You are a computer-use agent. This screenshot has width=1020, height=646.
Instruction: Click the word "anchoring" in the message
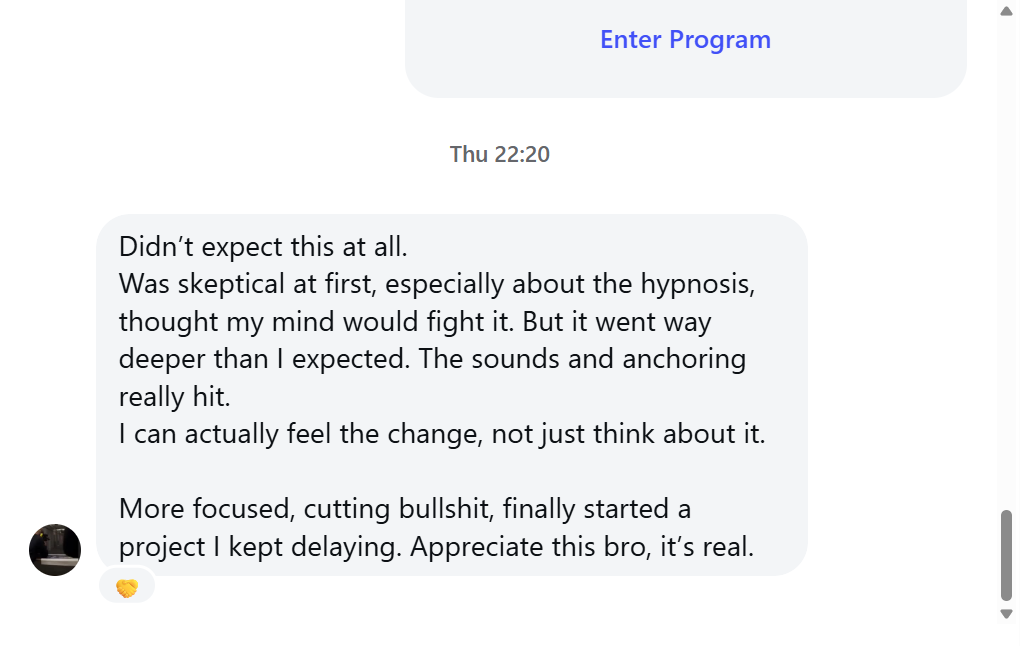coord(684,359)
